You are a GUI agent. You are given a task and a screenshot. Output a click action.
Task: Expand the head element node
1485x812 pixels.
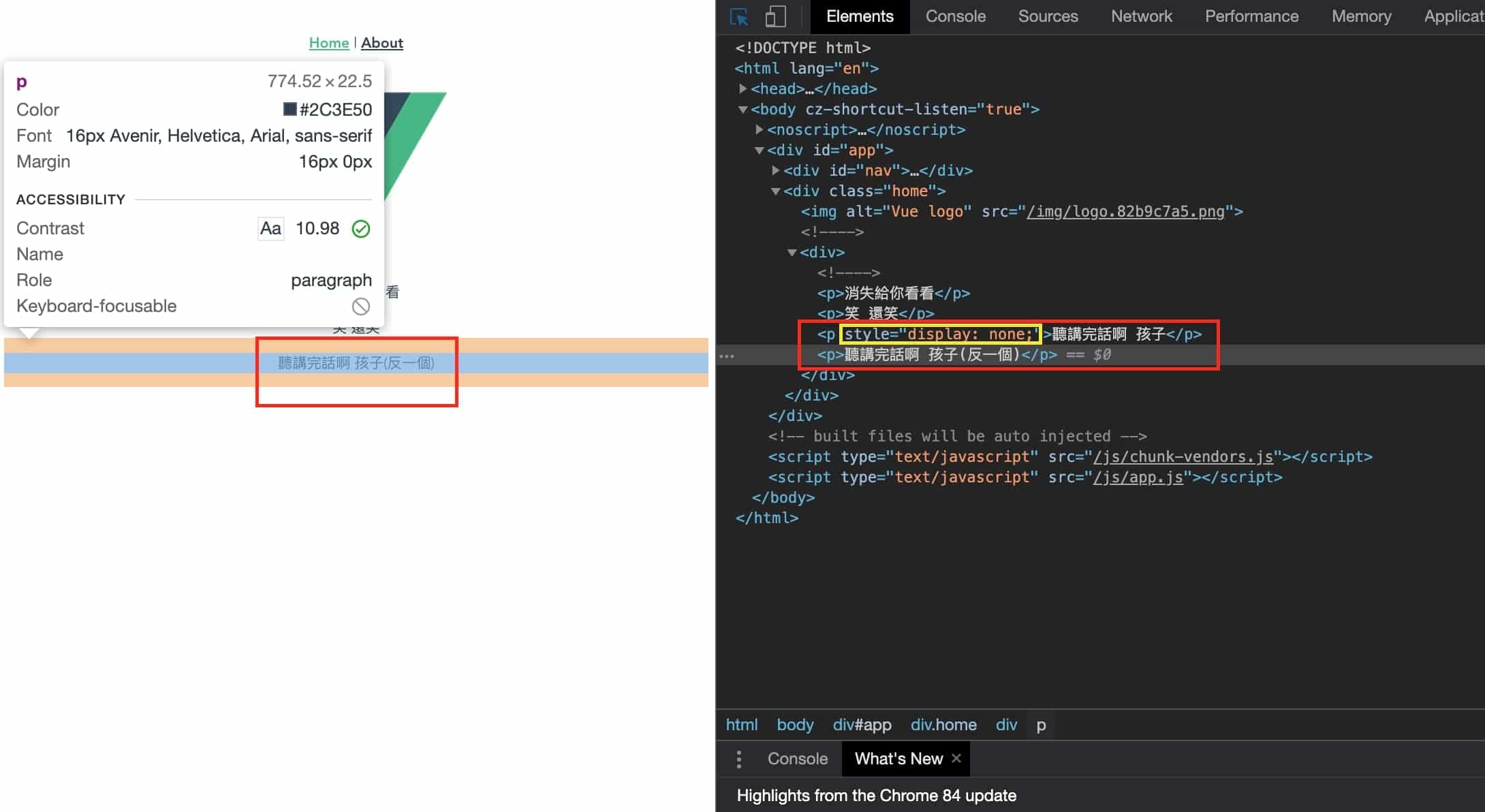pos(743,89)
